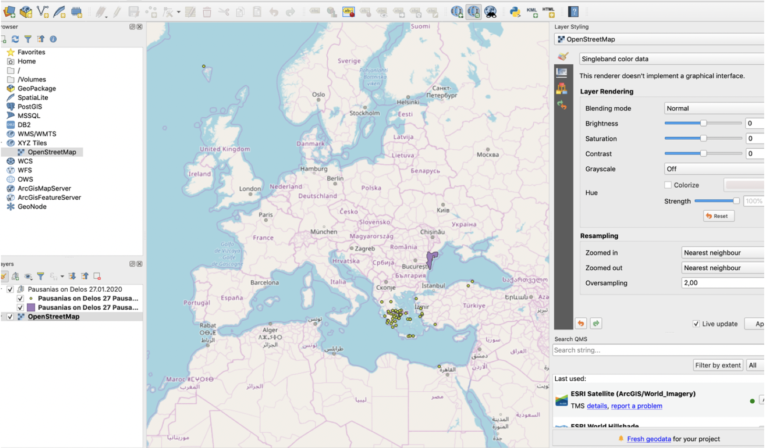Click the QuickMapServices web services icon
Screen dimensions: 768x448
[x=456, y=12]
